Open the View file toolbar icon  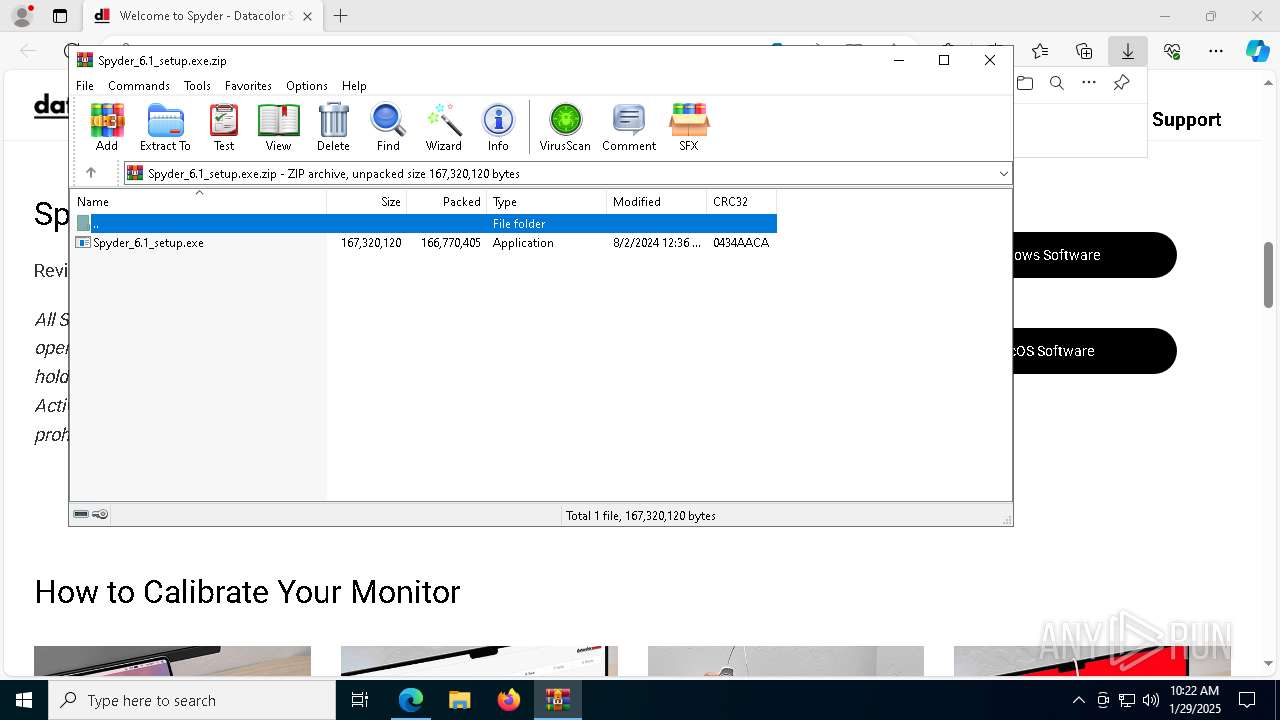pyautogui.click(x=278, y=127)
